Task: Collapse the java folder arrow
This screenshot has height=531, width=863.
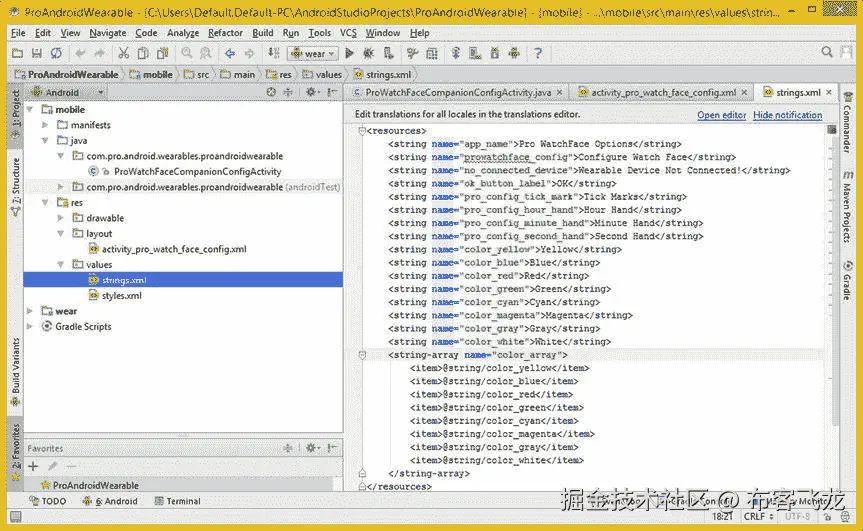Action: click(x=45, y=140)
